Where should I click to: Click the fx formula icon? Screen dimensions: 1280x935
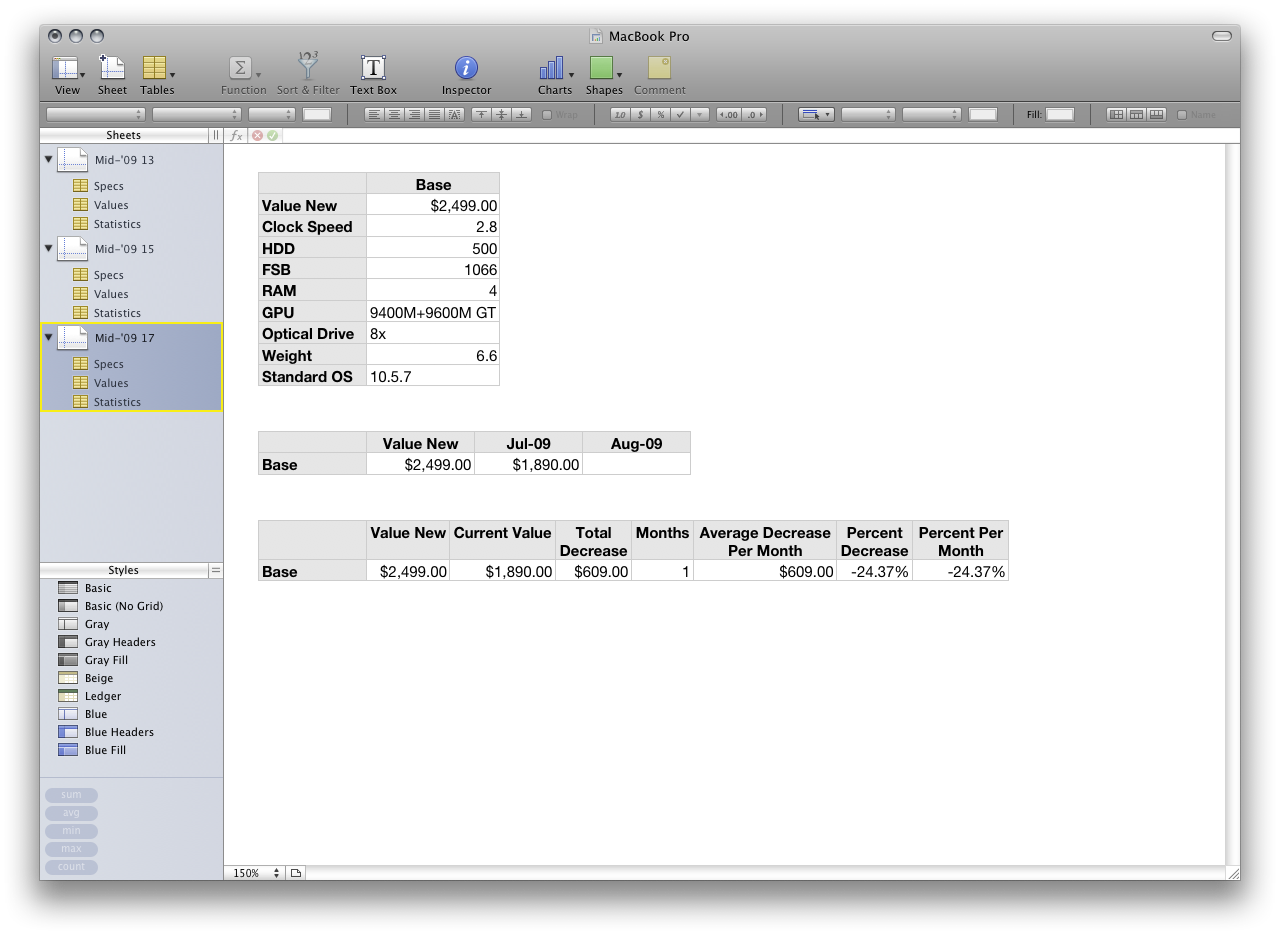point(237,135)
